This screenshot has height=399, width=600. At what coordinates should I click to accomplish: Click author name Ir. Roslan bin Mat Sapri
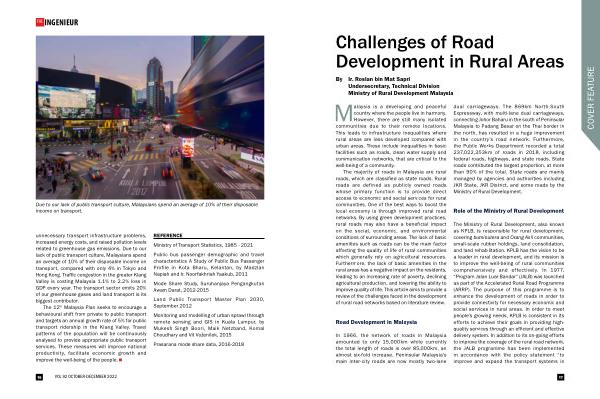tap(379, 79)
